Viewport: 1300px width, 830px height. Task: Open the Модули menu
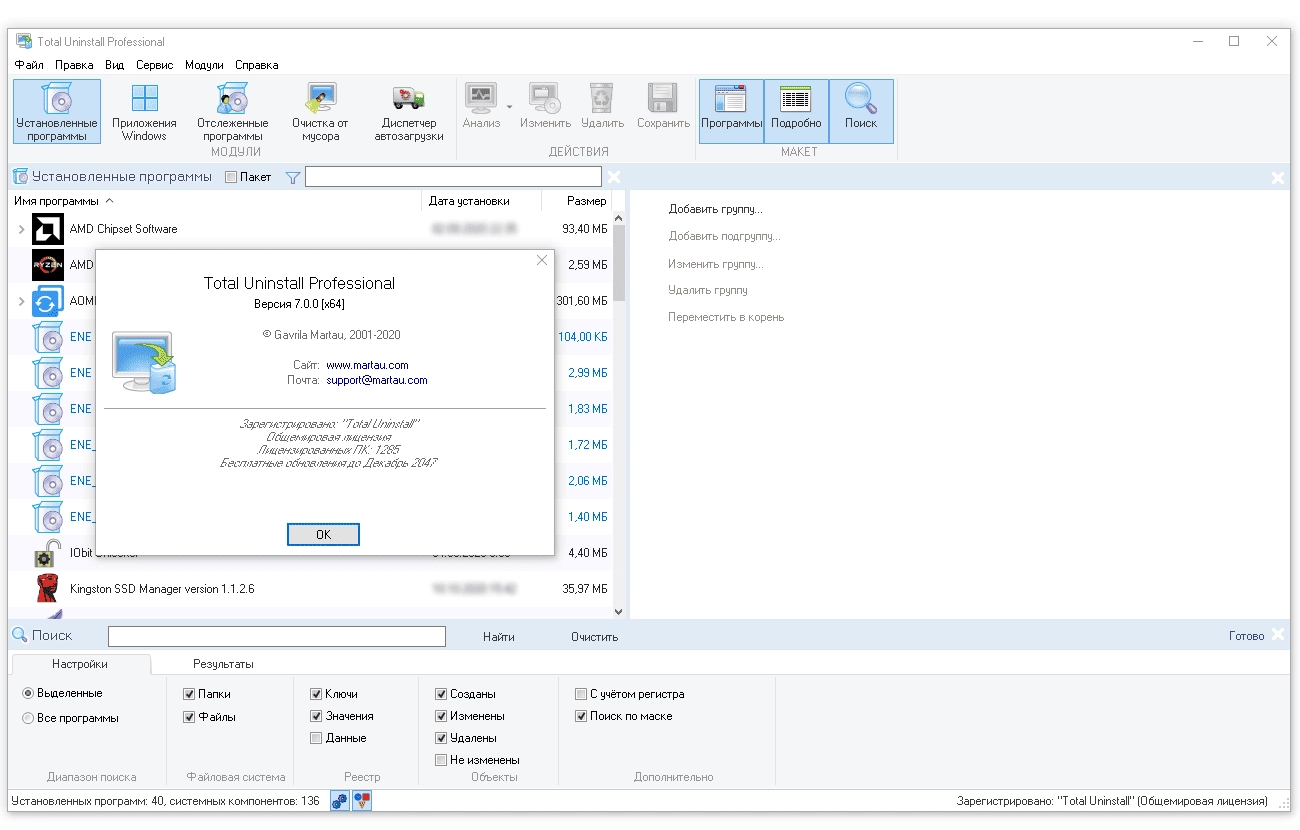point(204,65)
